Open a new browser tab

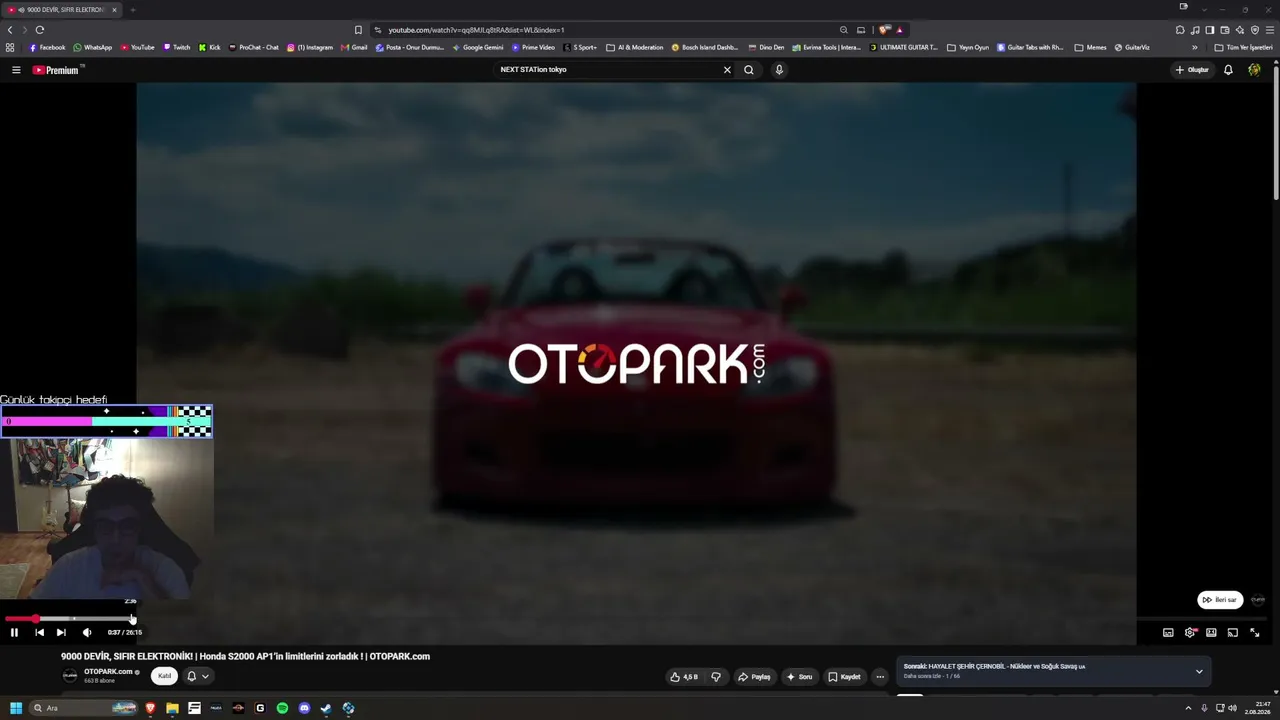[132, 10]
